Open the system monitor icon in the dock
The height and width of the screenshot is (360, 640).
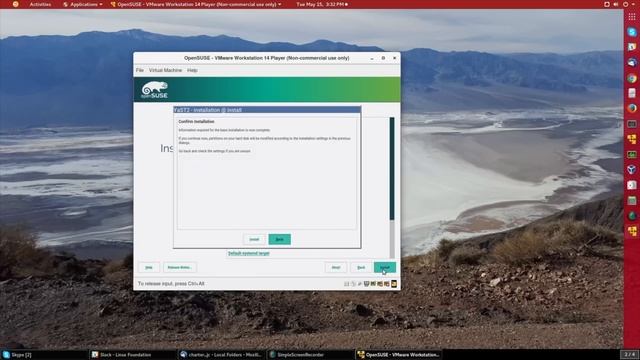(632, 154)
